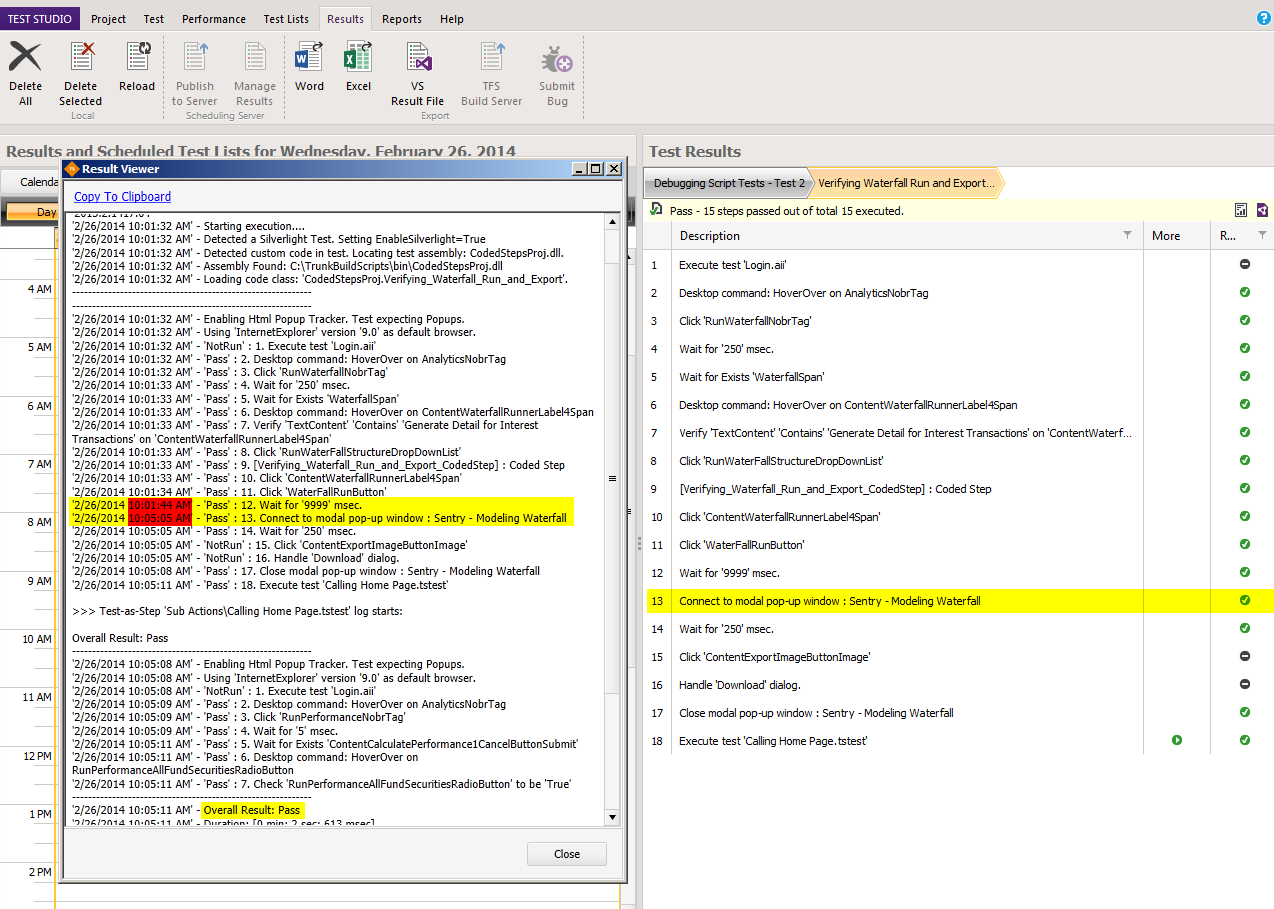
Task: Open the help icon at top right
Action: point(1263,18)
